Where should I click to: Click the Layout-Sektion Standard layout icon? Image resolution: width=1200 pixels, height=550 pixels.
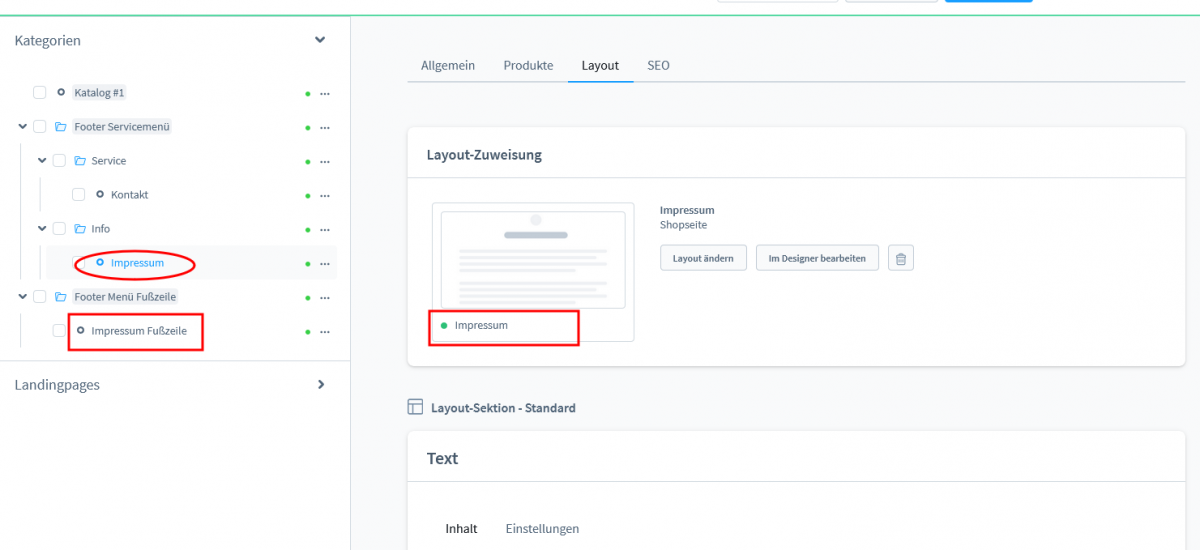tap(415, 407)
